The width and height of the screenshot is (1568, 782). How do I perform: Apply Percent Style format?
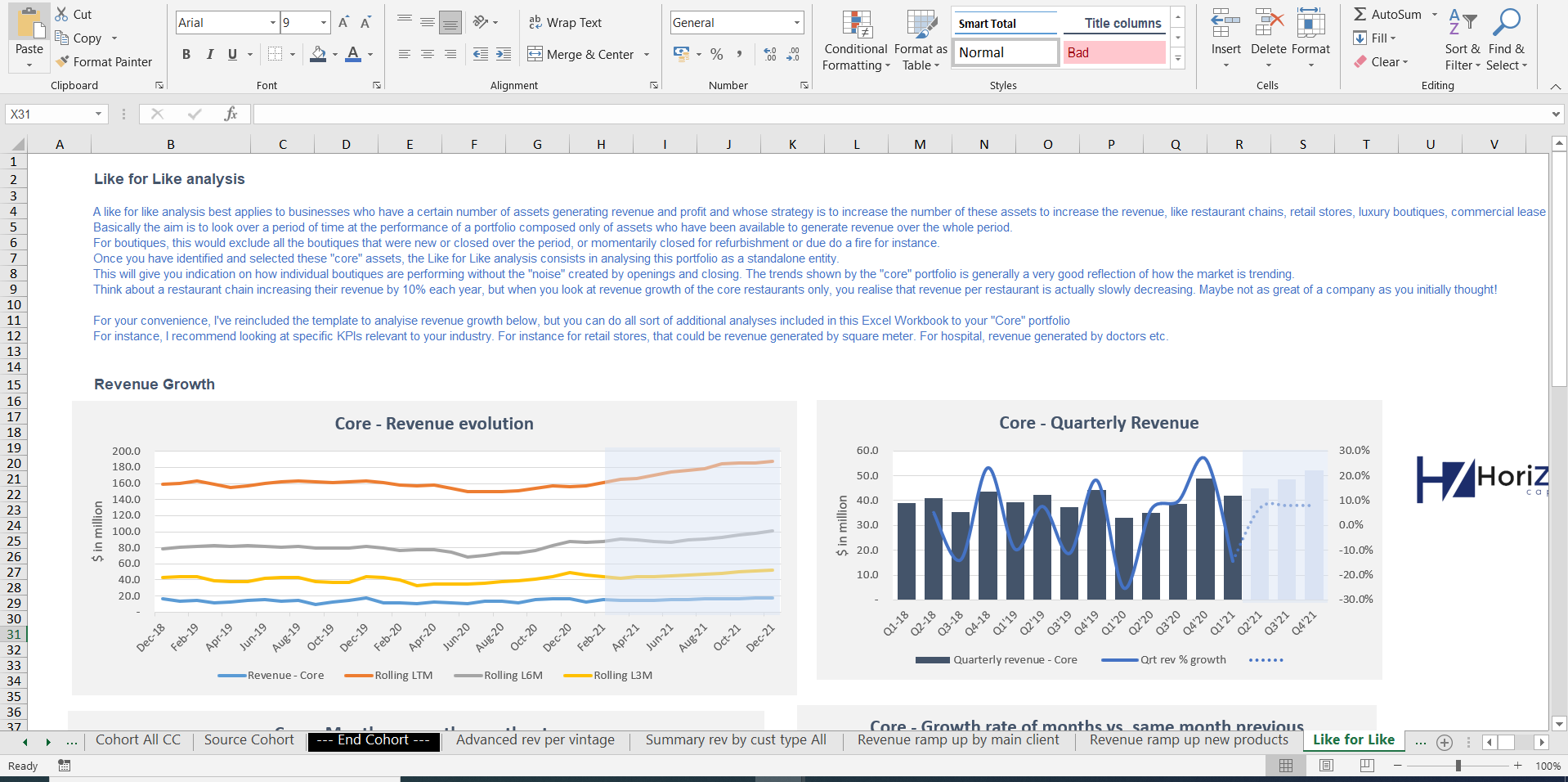[x=717, y=54]
